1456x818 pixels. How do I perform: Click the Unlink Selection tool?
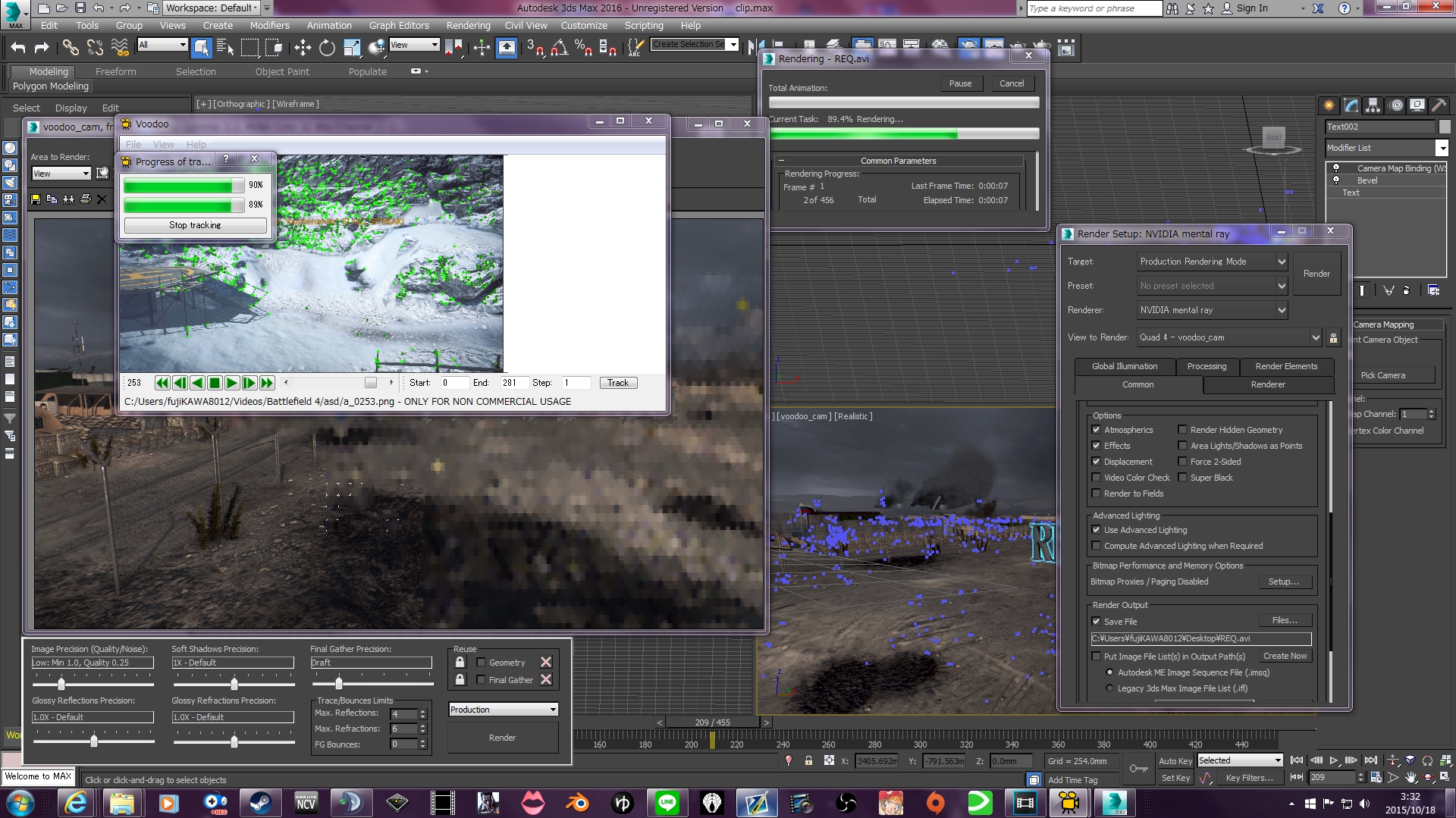(95, 48)
